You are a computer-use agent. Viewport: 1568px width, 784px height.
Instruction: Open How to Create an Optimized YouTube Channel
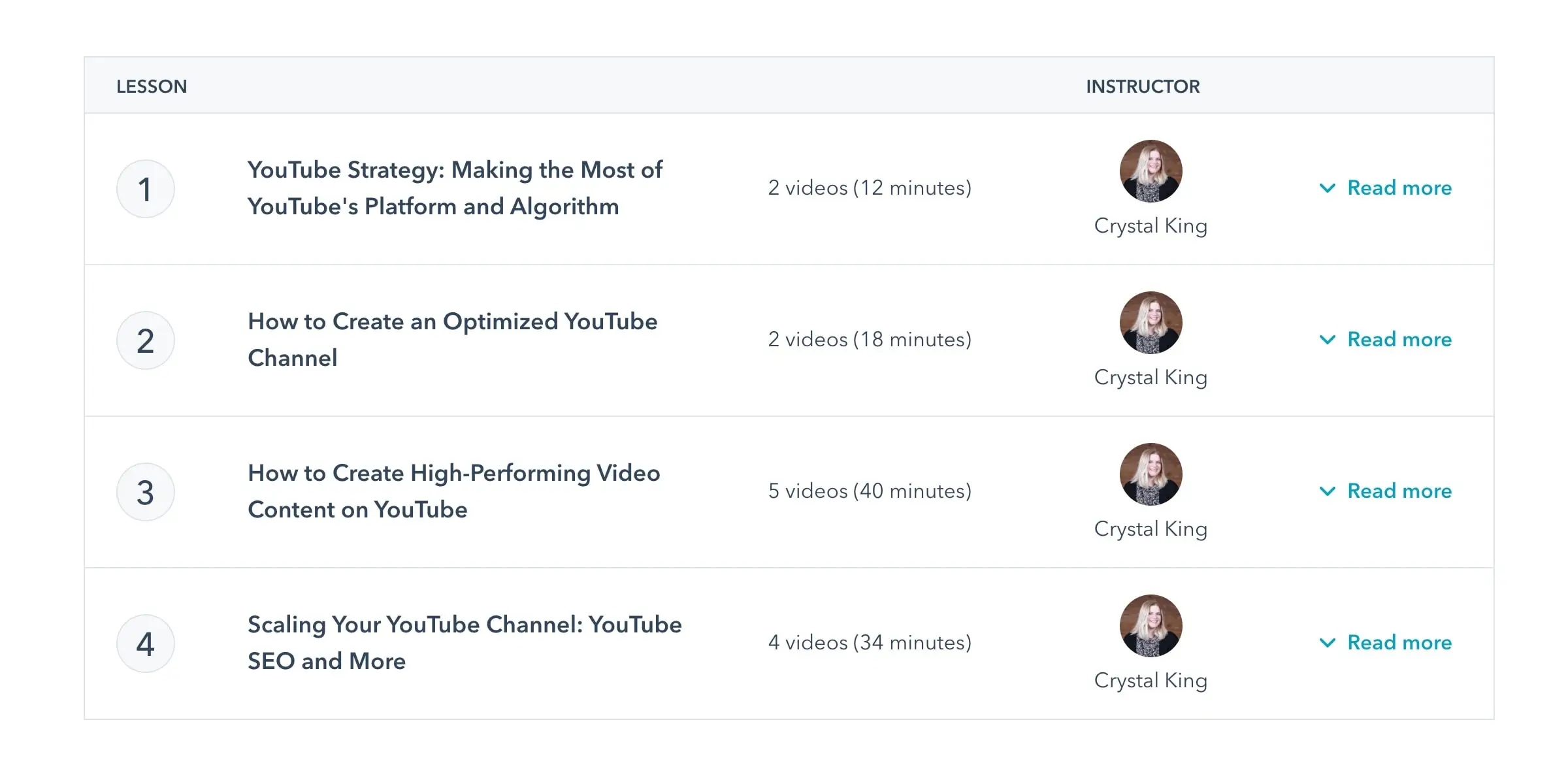(x=452, y=340)
